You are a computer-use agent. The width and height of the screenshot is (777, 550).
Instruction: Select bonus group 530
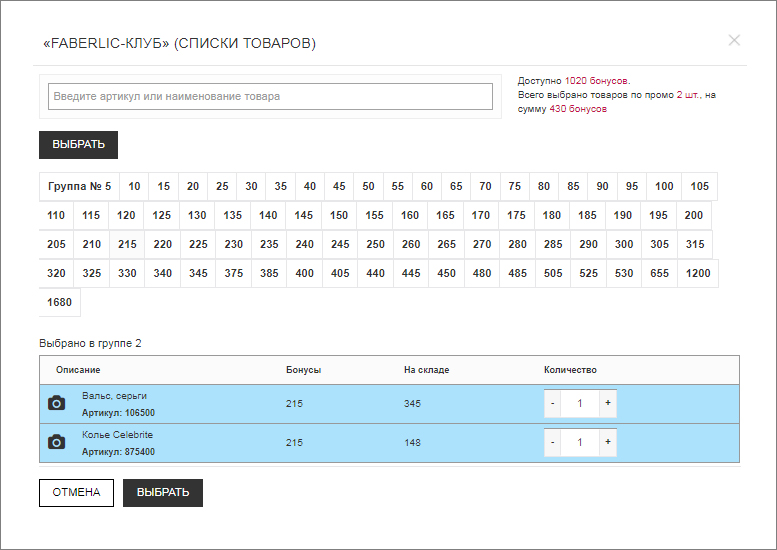(624, 273)
